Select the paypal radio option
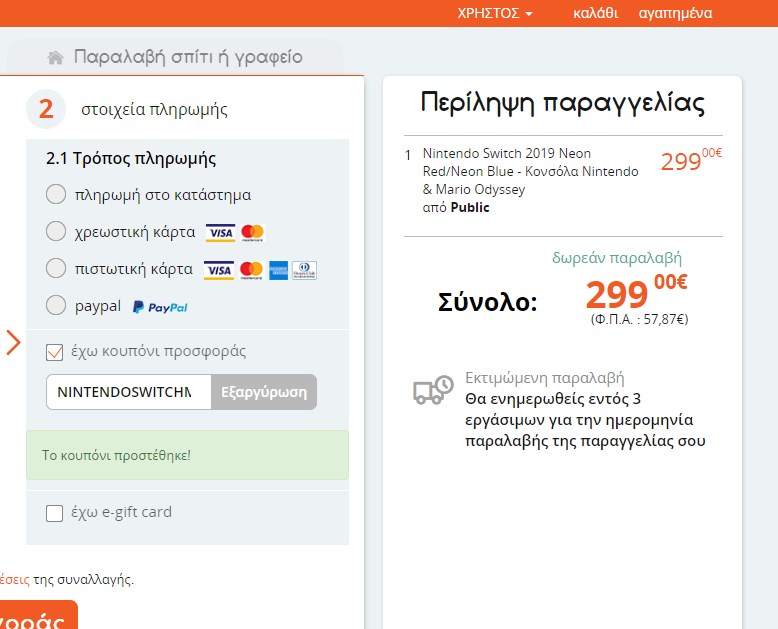The width and height of the screenshot is (778, 629). [x=56, y=305]
